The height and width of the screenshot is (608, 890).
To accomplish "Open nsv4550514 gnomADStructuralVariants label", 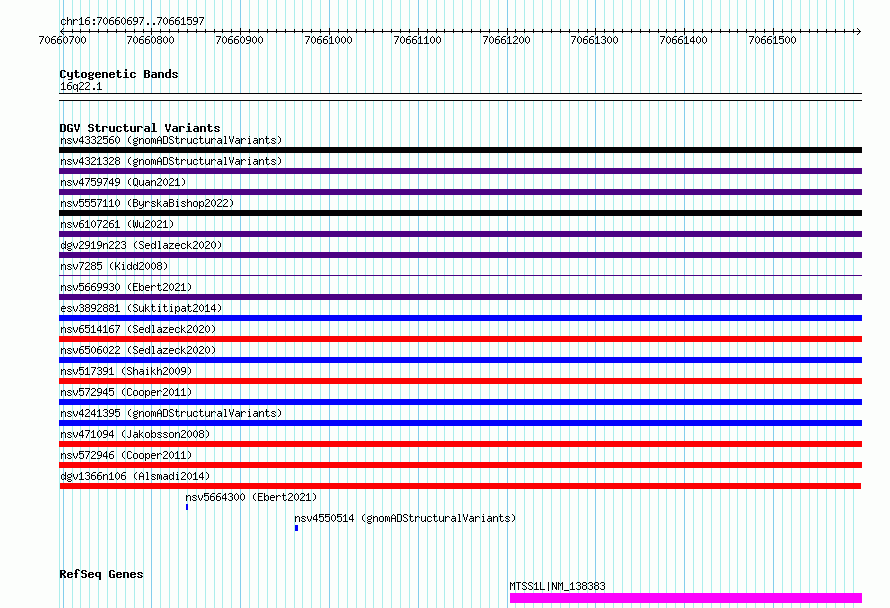I will (x=405, y=518).
